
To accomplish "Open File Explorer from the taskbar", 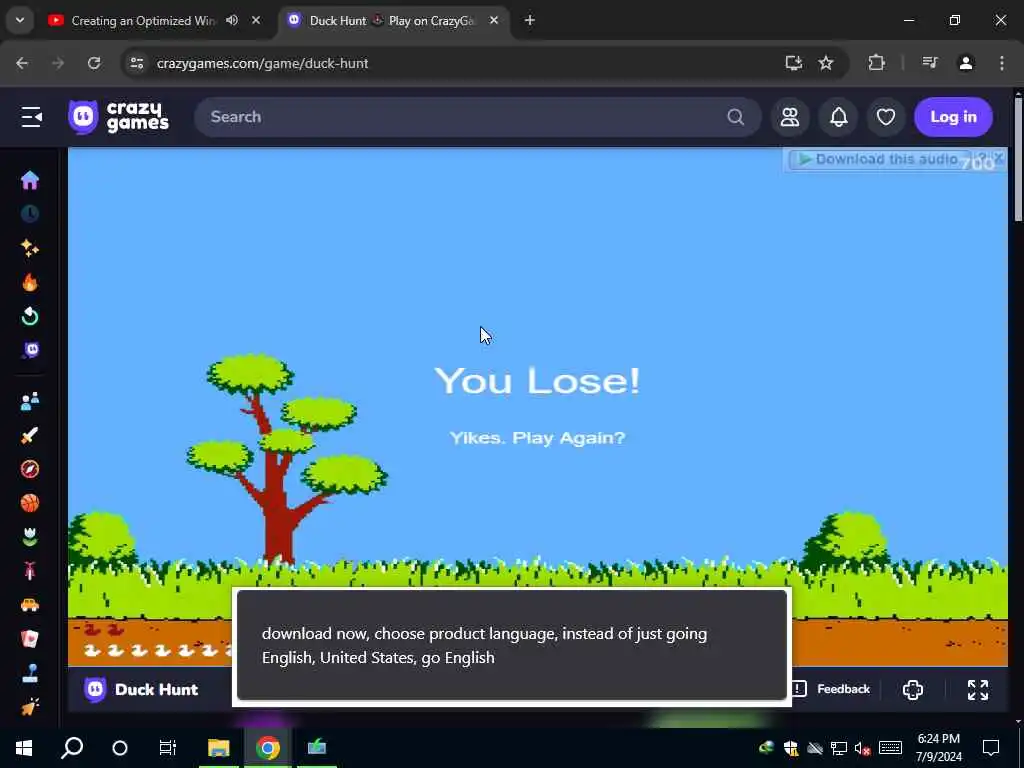I will click(x=219, y=748).
